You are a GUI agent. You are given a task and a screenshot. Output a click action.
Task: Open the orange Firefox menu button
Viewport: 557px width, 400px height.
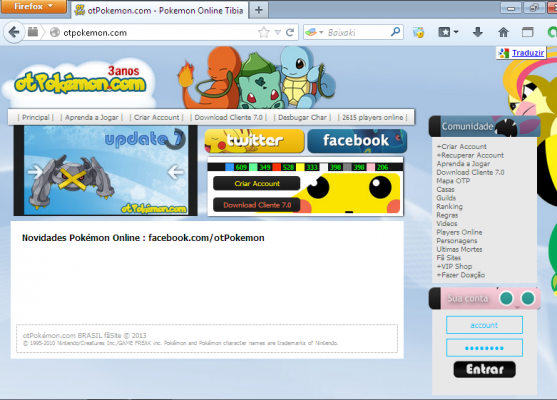point(33,6)
